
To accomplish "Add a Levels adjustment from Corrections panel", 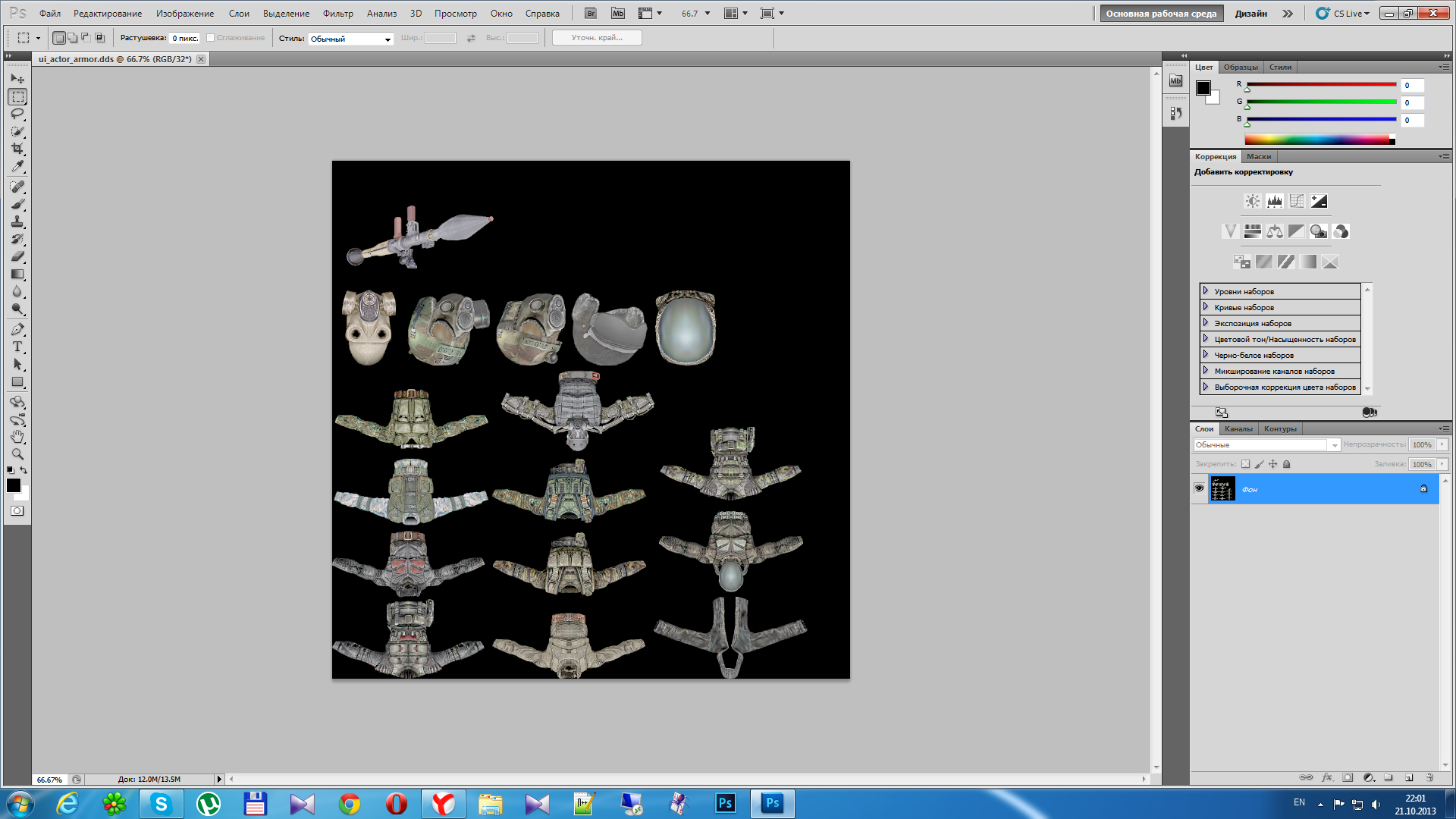I will [x=1274, y=201].
